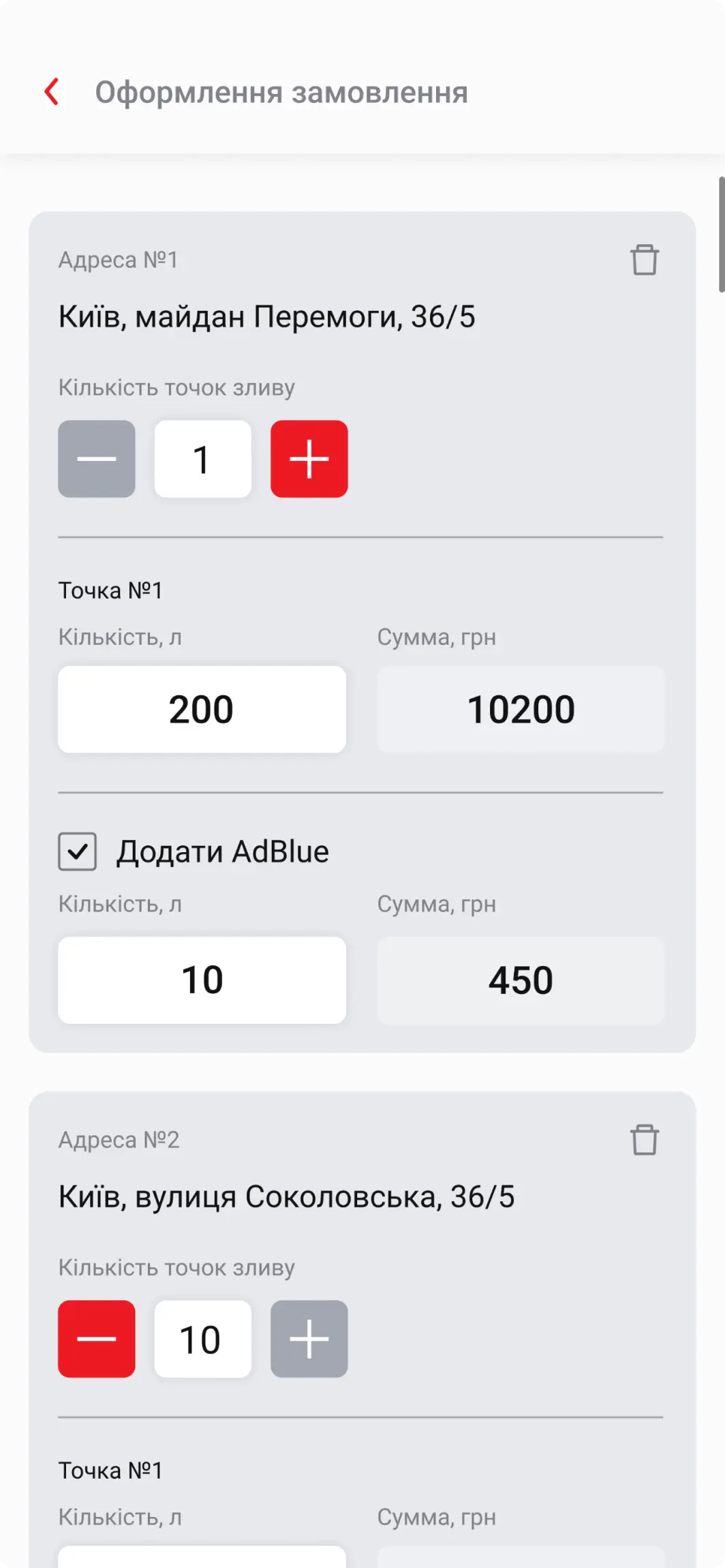Delete Адреса №1 with trash icon
The height and width of the screenshot is (1568, 725).
point(644,260)
